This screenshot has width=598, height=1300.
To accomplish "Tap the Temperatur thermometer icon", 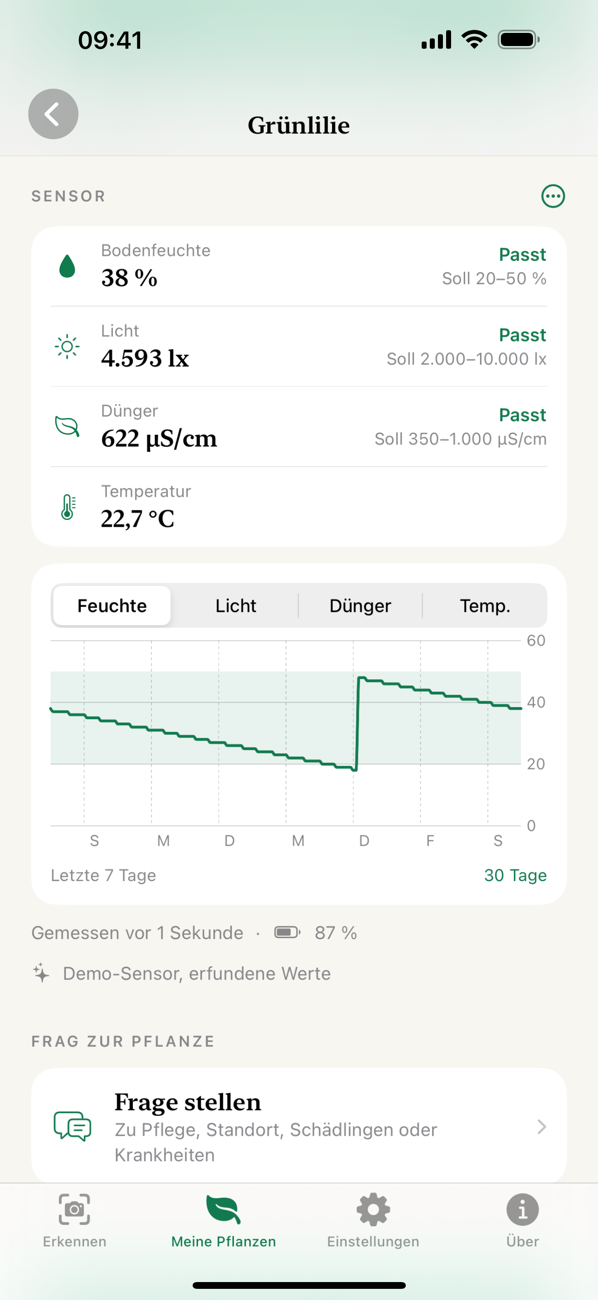I will tap(67, 507).
